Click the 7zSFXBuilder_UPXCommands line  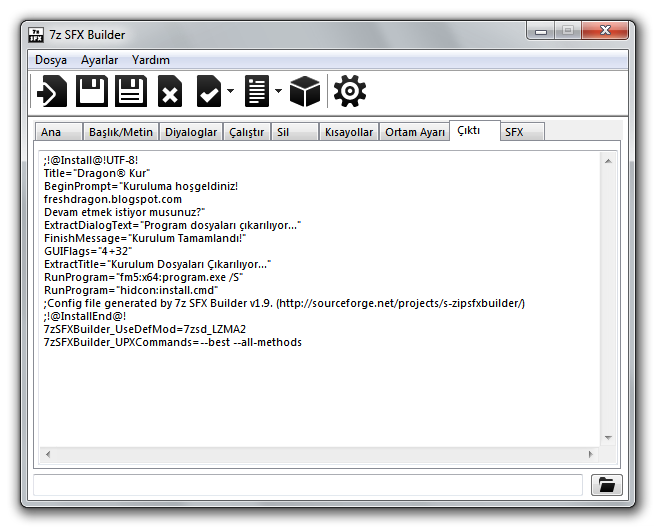(173, 342)
